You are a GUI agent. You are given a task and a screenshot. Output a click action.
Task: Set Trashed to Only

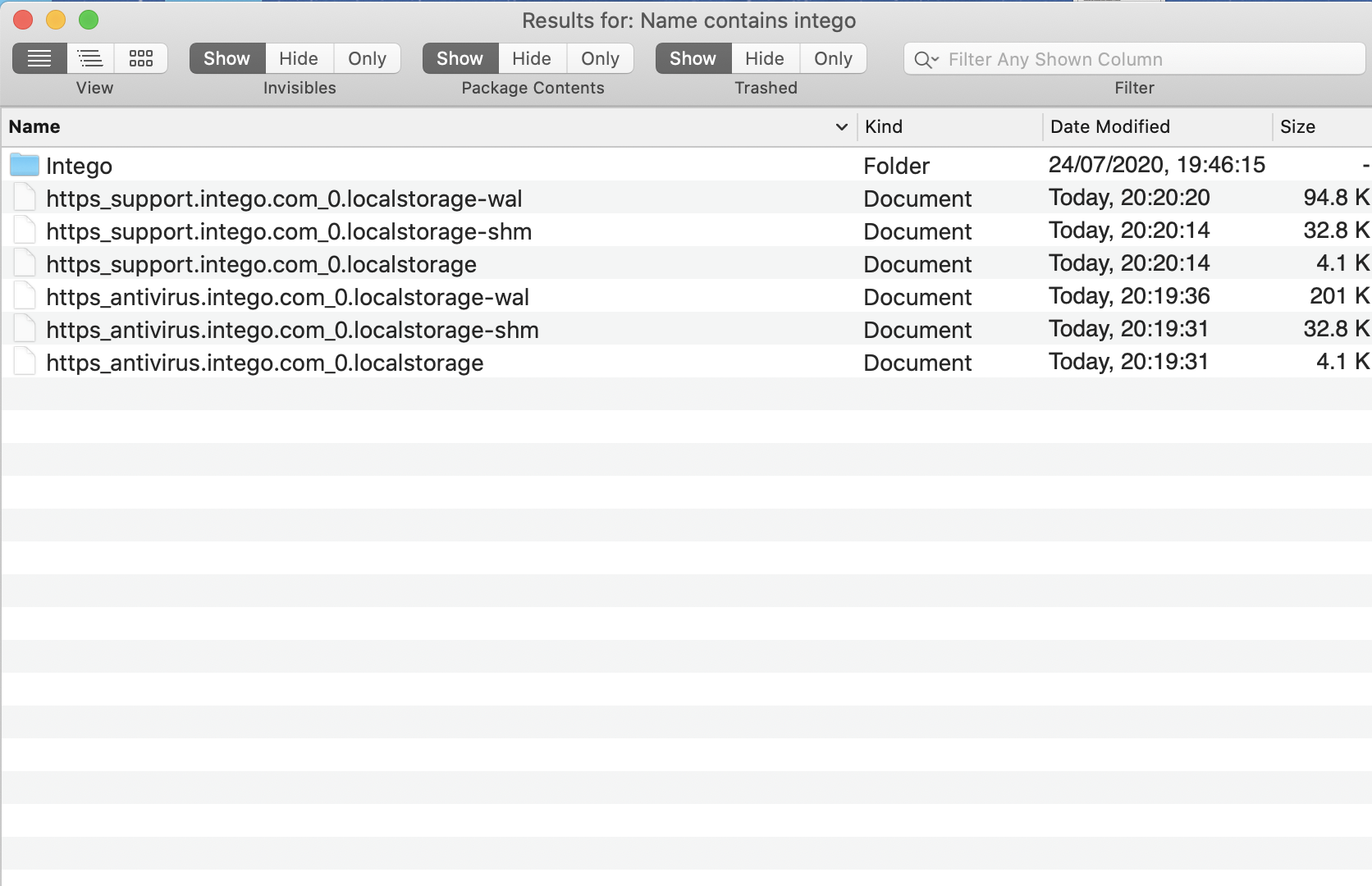[833, 58]
